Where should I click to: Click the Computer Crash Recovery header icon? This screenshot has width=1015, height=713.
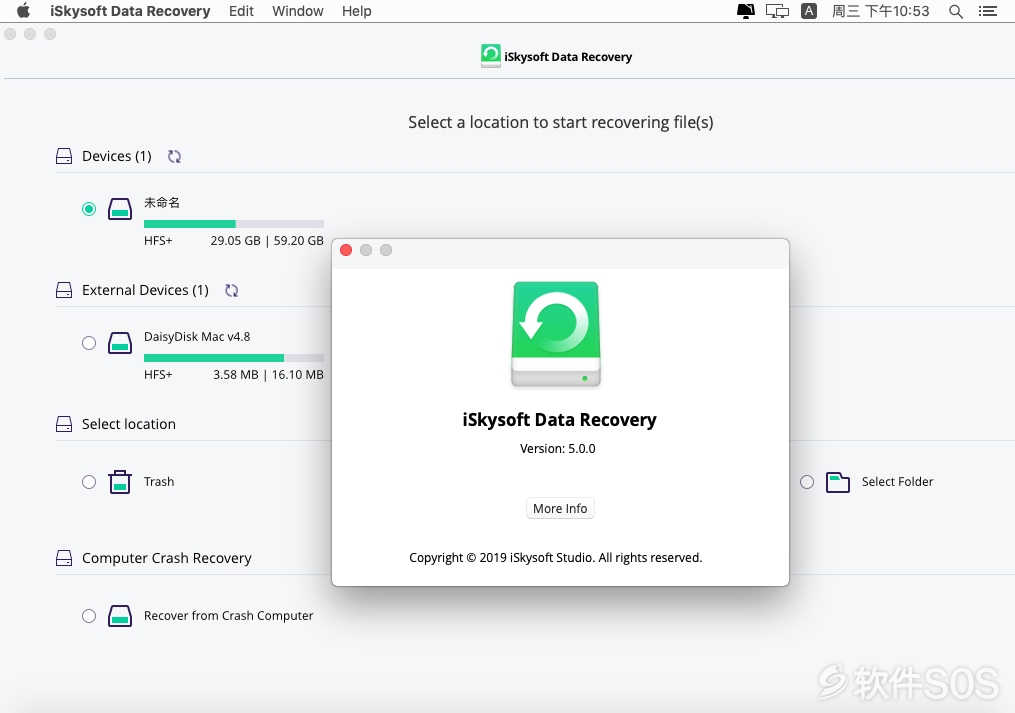tap(64, 558)
